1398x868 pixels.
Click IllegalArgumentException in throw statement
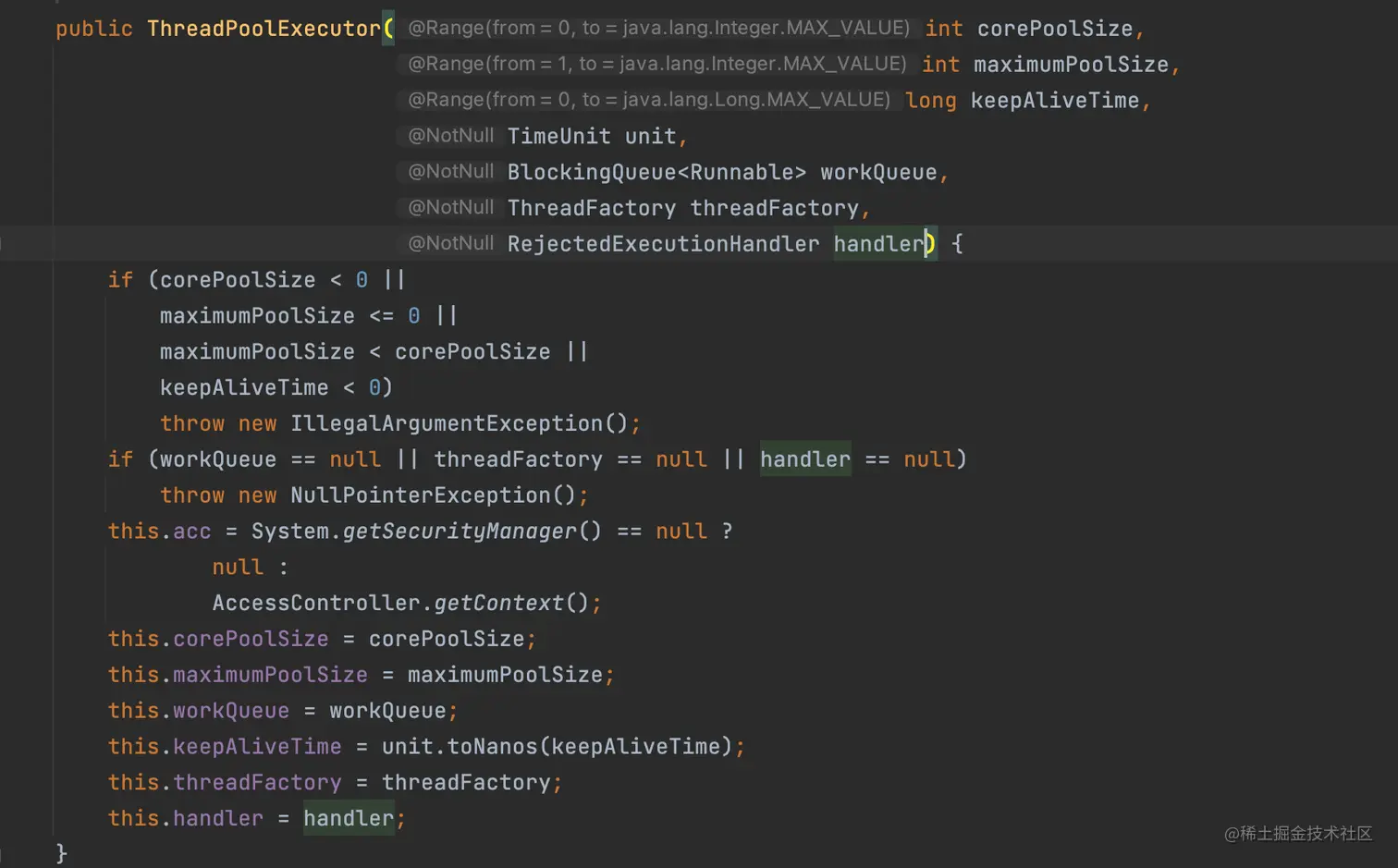(x=446, y=424)
